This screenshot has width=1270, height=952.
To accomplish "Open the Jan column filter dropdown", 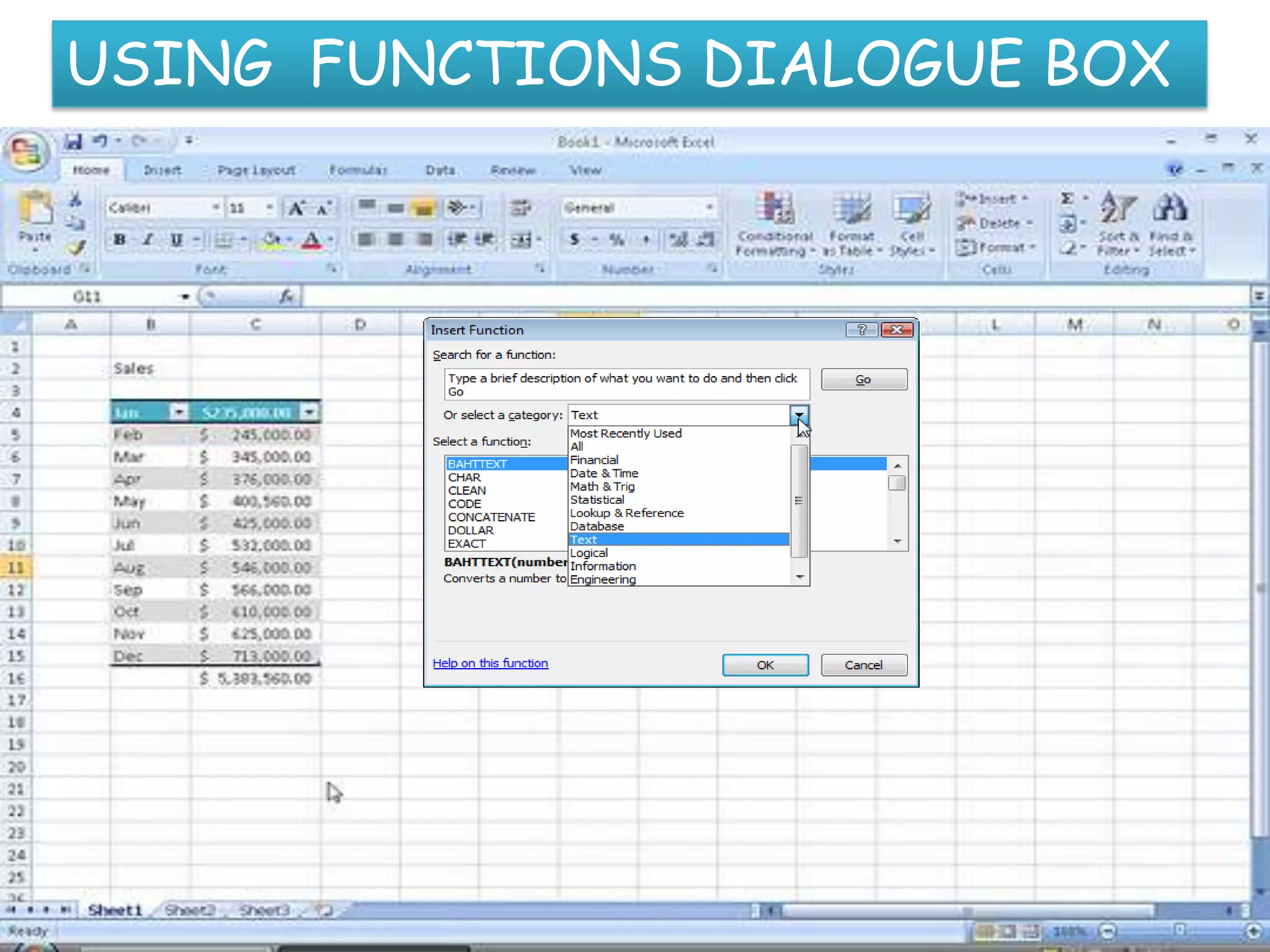I will click(x=179, y=412).
